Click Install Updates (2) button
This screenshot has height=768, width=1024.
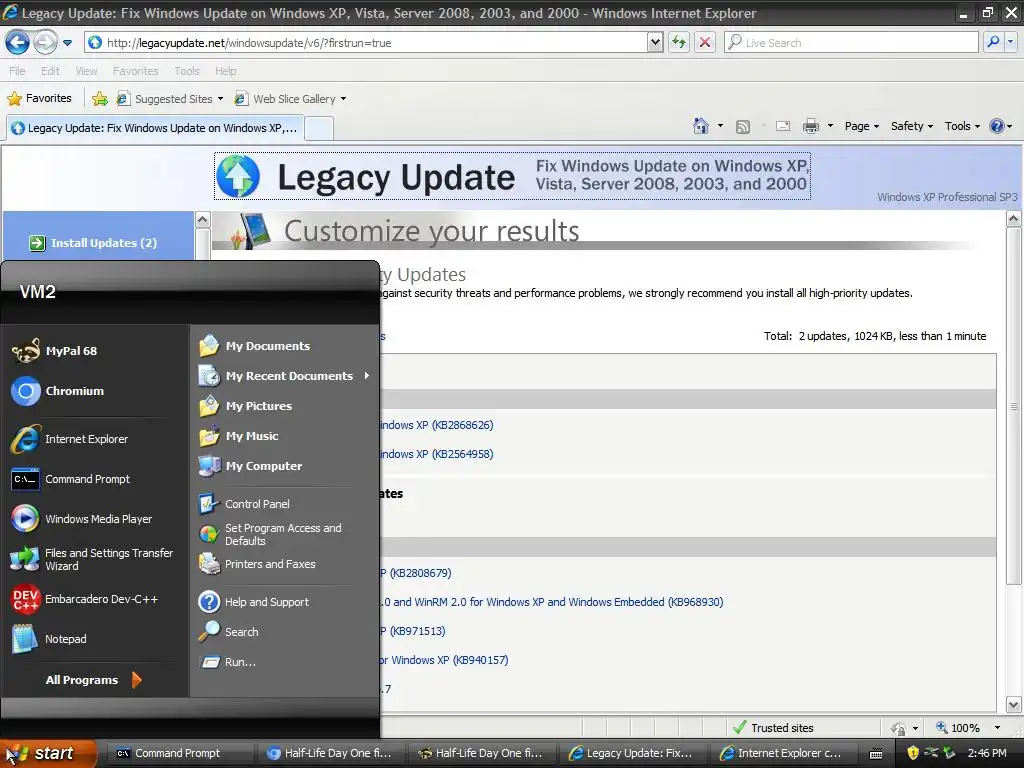tap(93, 243)
